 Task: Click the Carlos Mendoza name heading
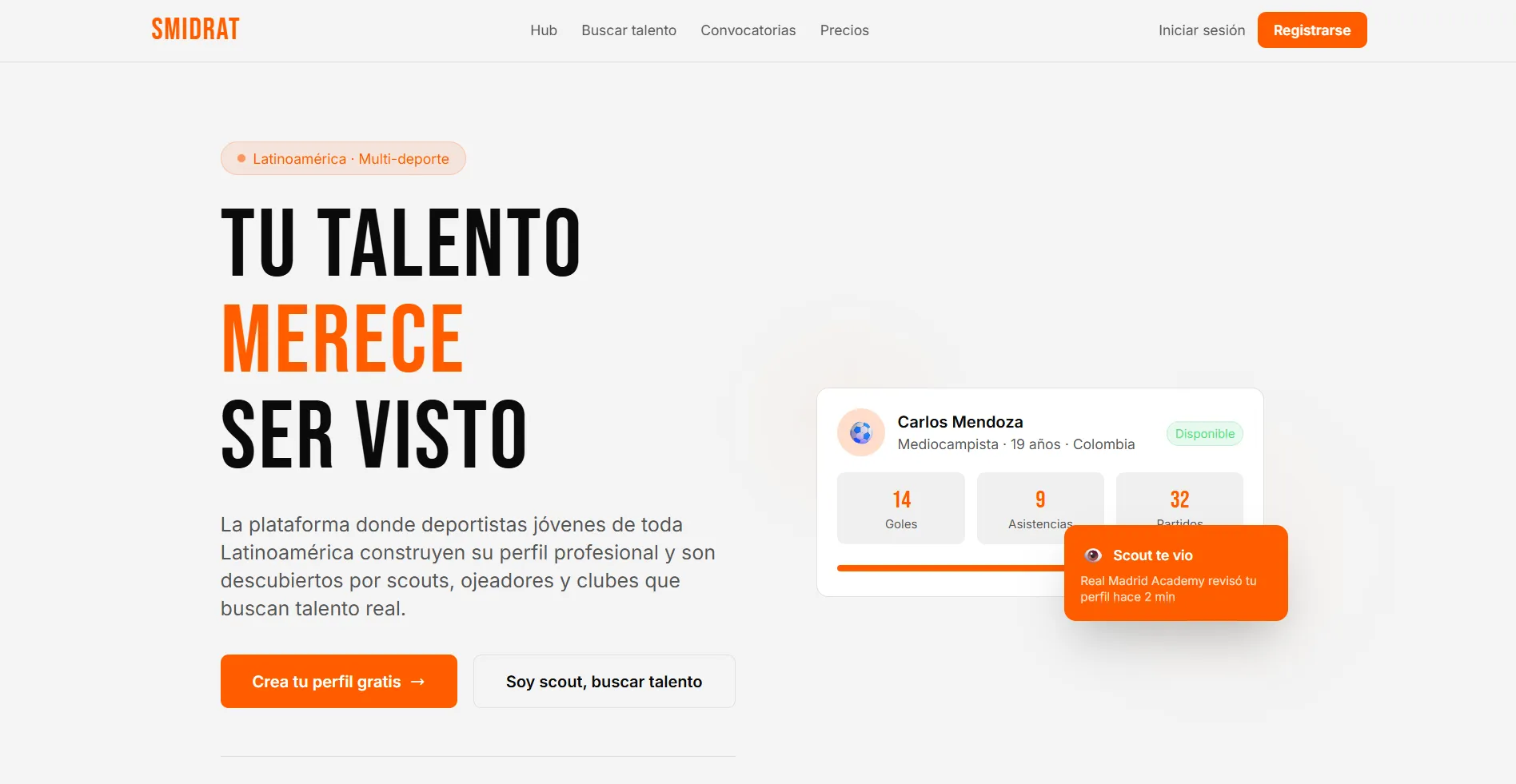[960, 422]
